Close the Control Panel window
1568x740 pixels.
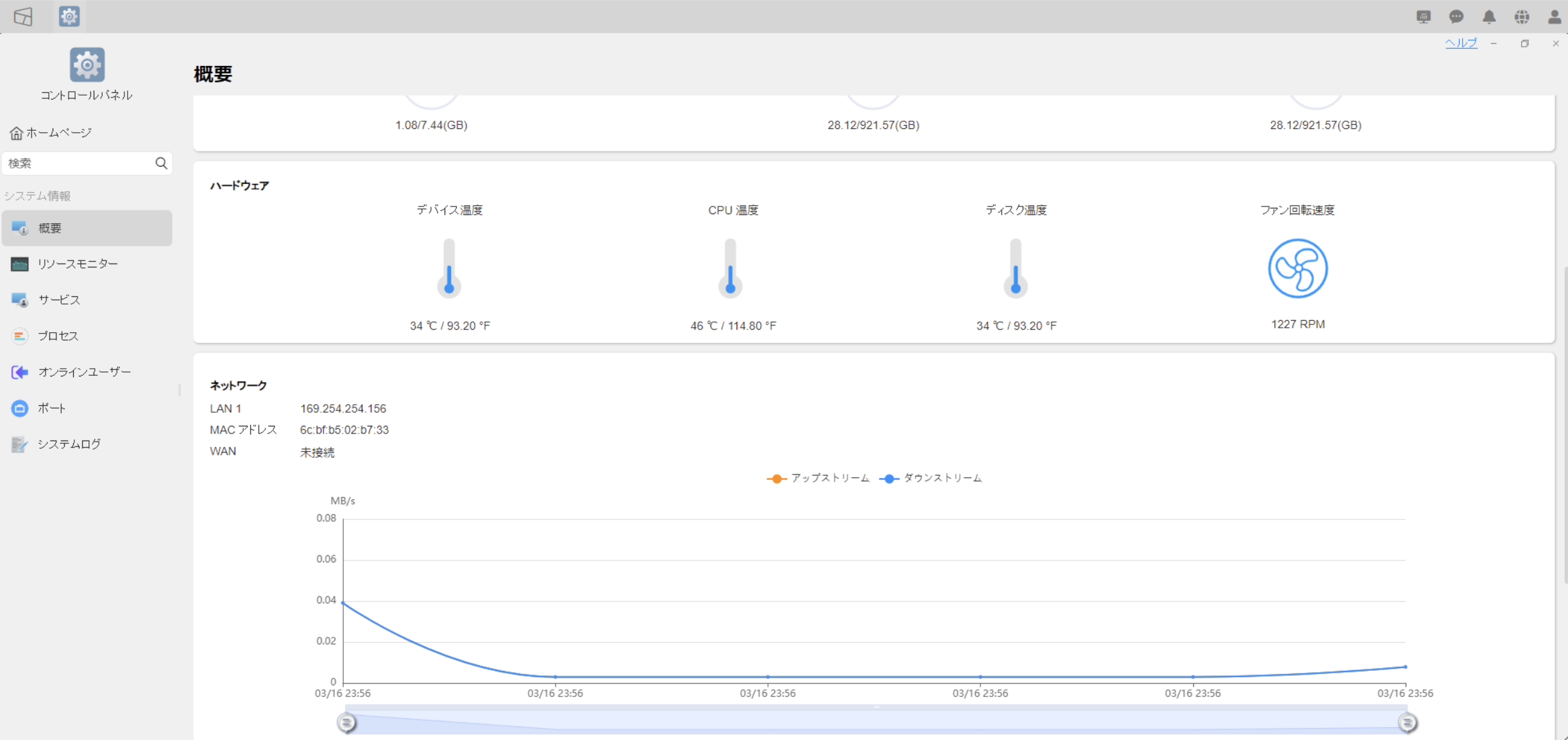[x=1556, y=44]
